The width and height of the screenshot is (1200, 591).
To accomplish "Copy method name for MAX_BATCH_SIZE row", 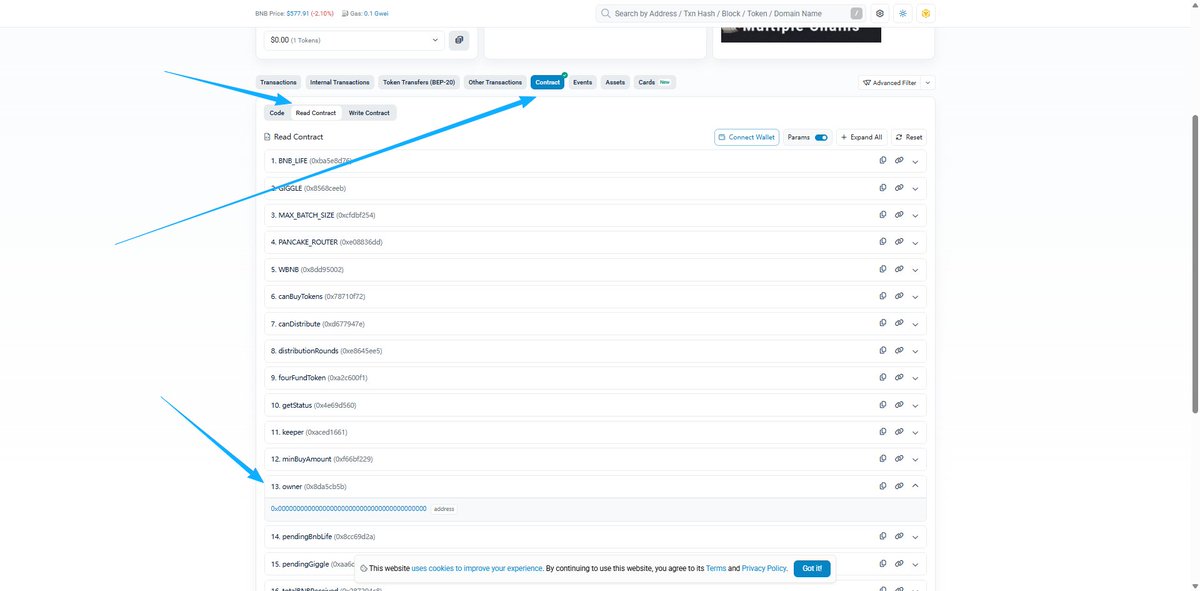I will coord(882,214).
